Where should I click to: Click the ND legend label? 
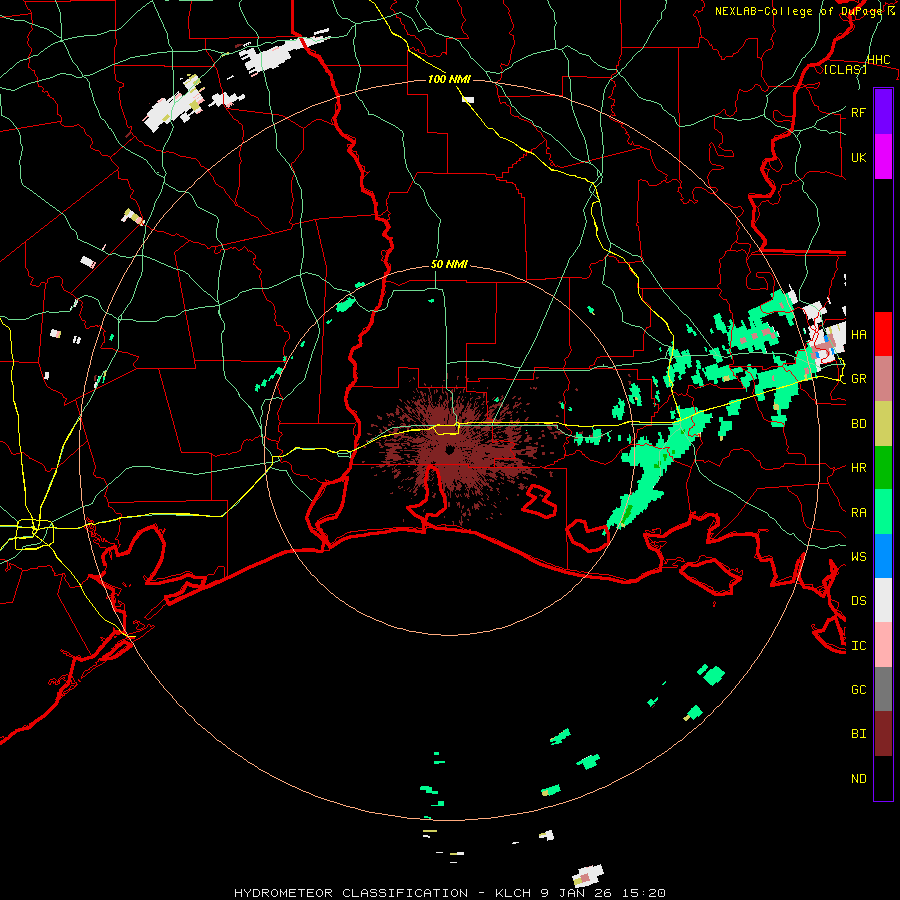858,779
